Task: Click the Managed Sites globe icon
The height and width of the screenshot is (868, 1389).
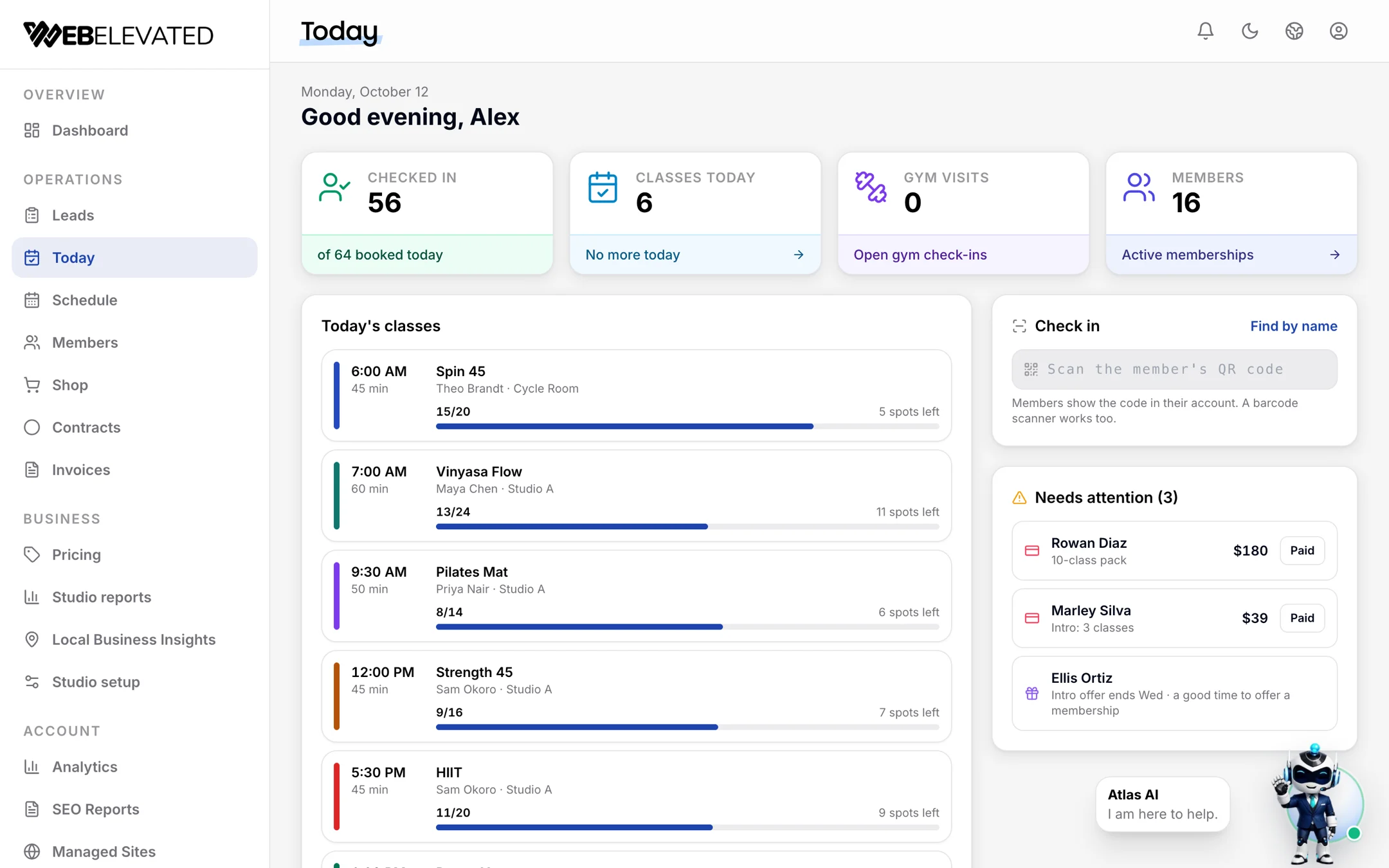Action: pos(32,852)
